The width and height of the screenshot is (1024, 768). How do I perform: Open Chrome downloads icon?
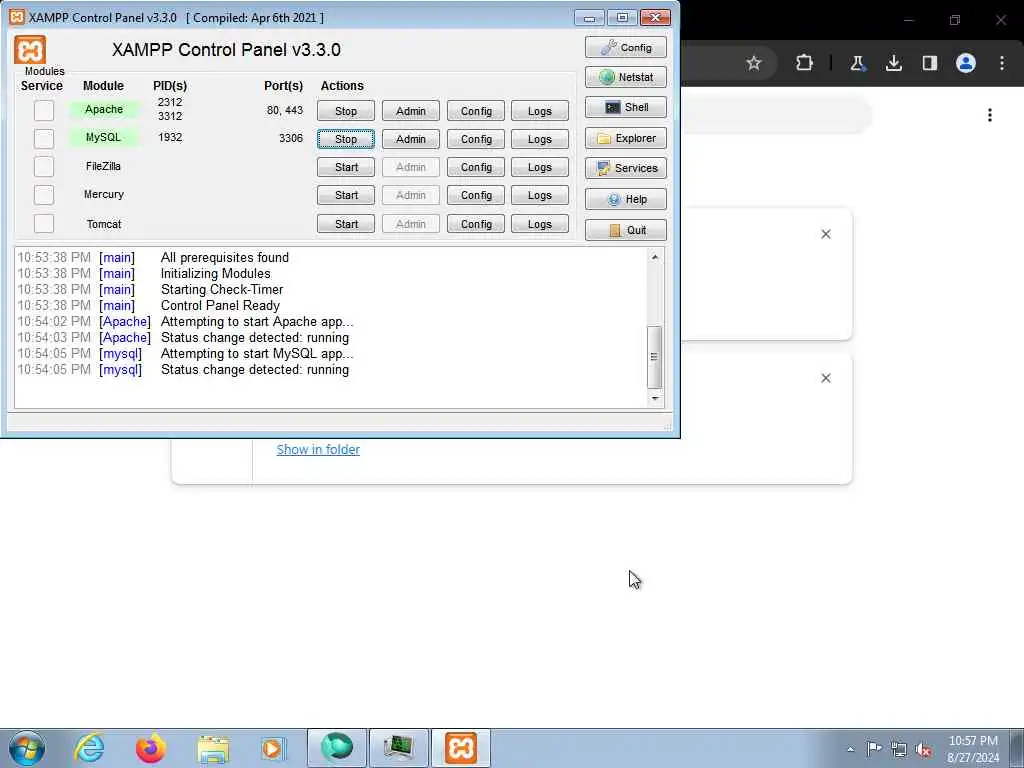click(893, 63)
